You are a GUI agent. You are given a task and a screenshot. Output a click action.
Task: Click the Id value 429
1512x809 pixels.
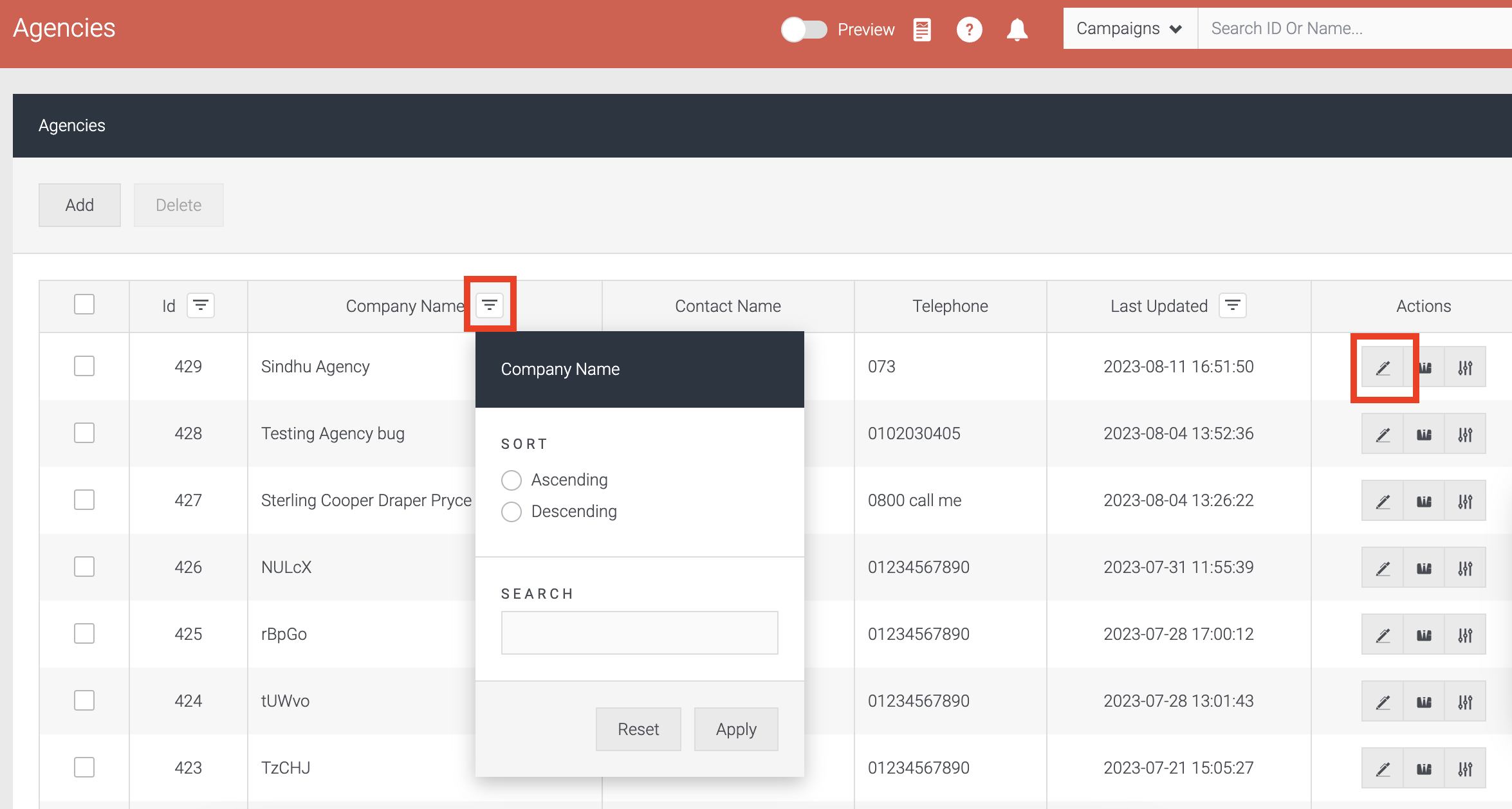[188, 367]
